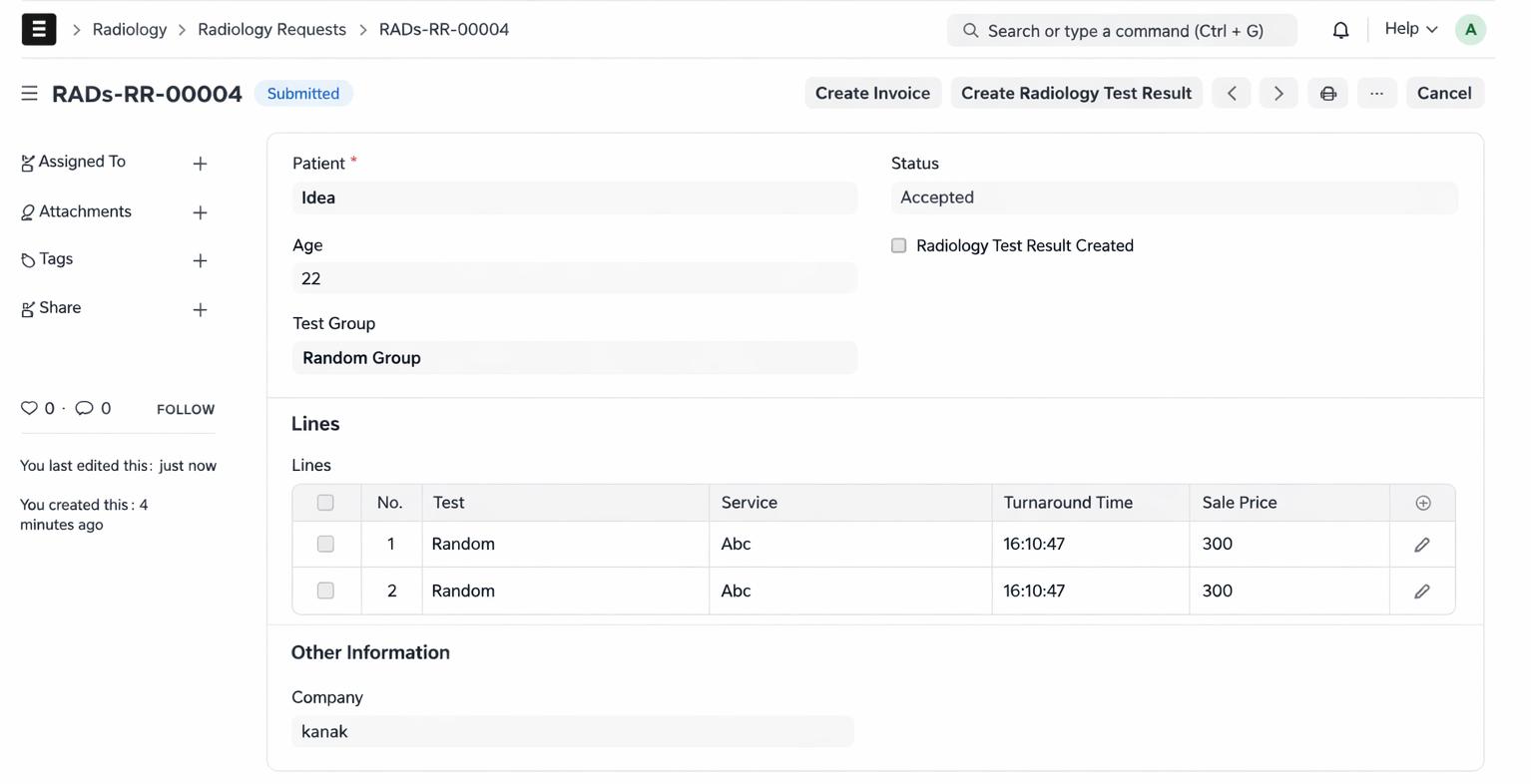The height and width of the screenshot is (784, 1531).
Task: Focus the search command bar
Action: [1122, 30]
